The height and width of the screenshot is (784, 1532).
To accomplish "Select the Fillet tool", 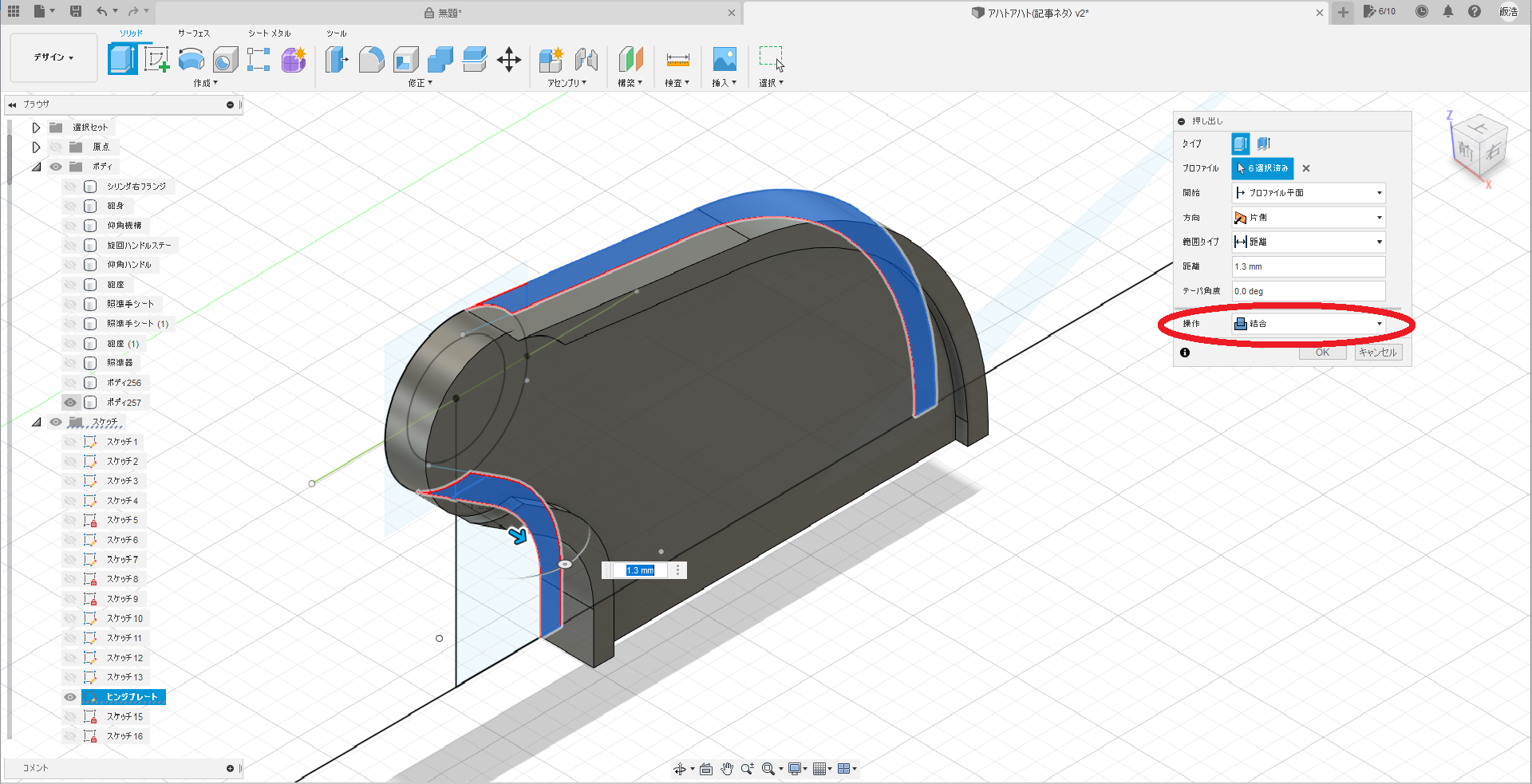I will [371, 60].
